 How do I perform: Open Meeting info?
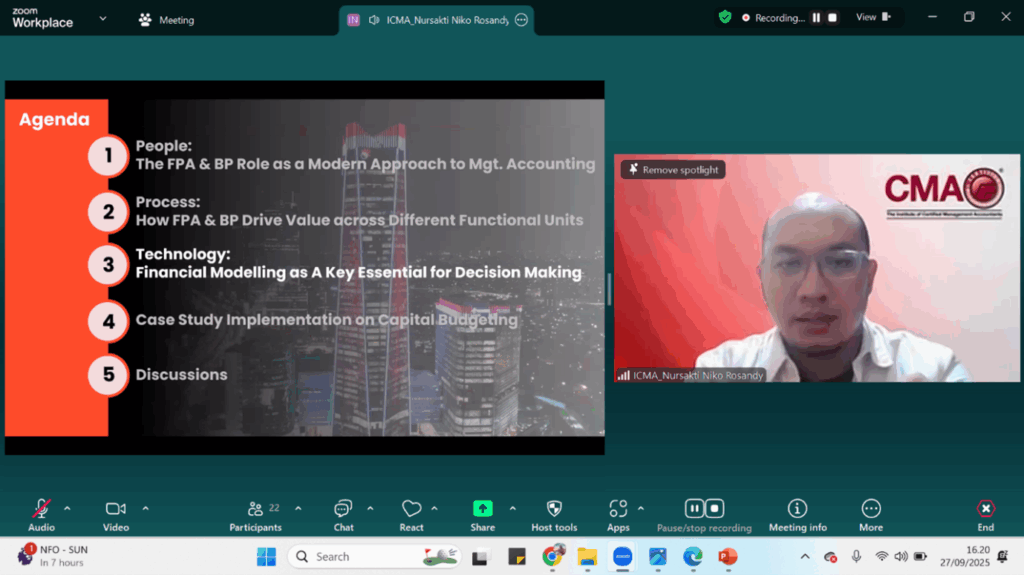[x=797, y=509]
